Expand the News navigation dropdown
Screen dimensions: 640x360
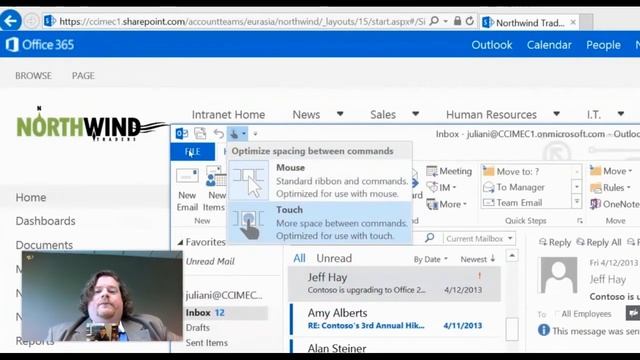[x=340, y=114]
